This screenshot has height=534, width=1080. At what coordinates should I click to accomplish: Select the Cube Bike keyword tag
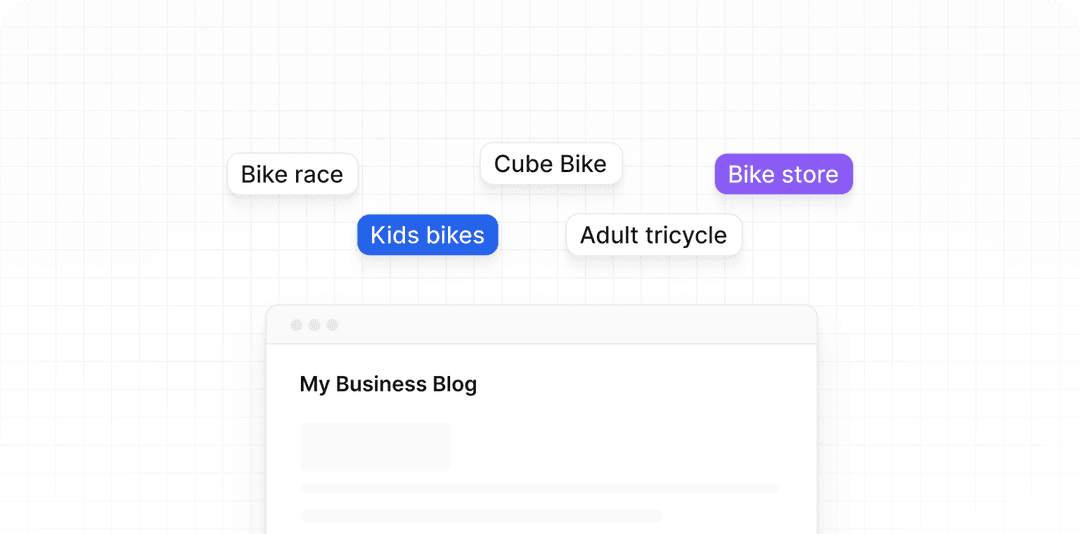[550, 164]
